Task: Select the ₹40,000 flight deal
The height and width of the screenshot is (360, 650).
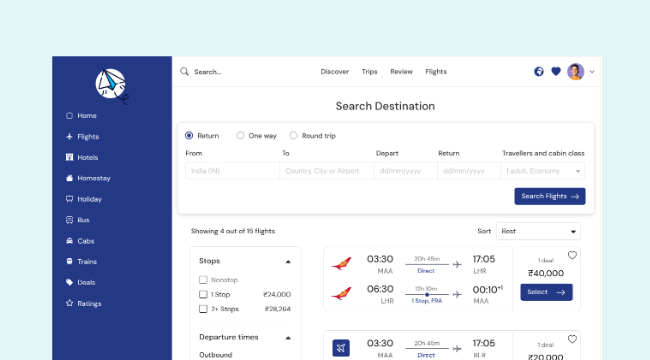Action: (x=546, y=292)
